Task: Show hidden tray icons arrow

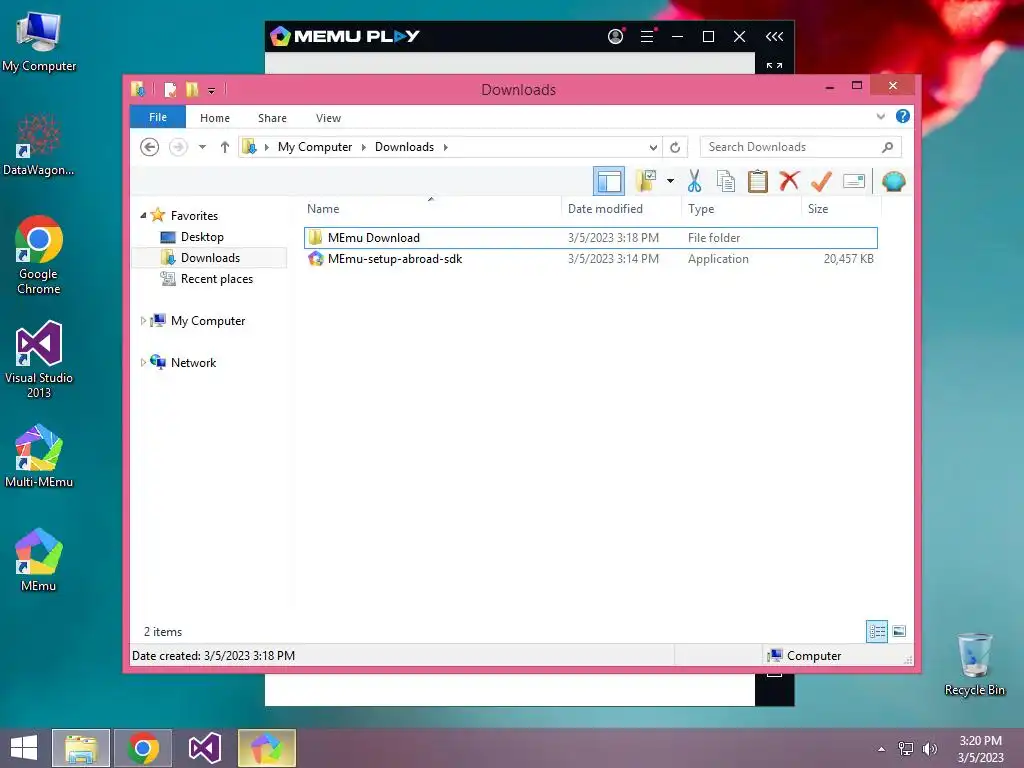Action: [x=882, y=749]
